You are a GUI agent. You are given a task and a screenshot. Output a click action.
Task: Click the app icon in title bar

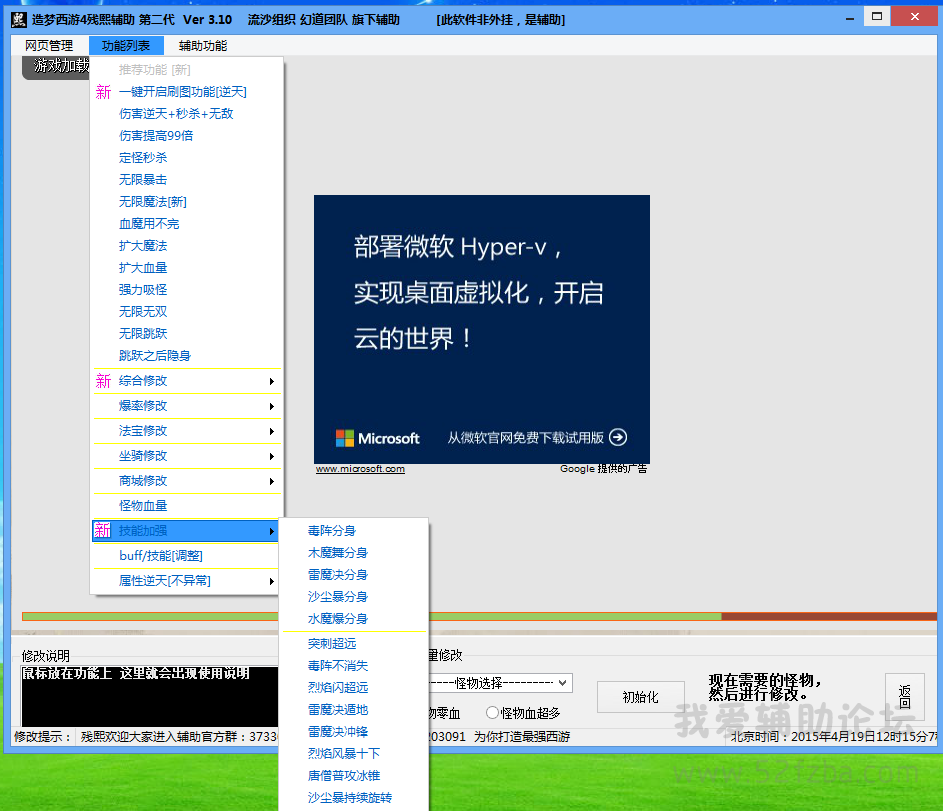(x=19, y=20)
